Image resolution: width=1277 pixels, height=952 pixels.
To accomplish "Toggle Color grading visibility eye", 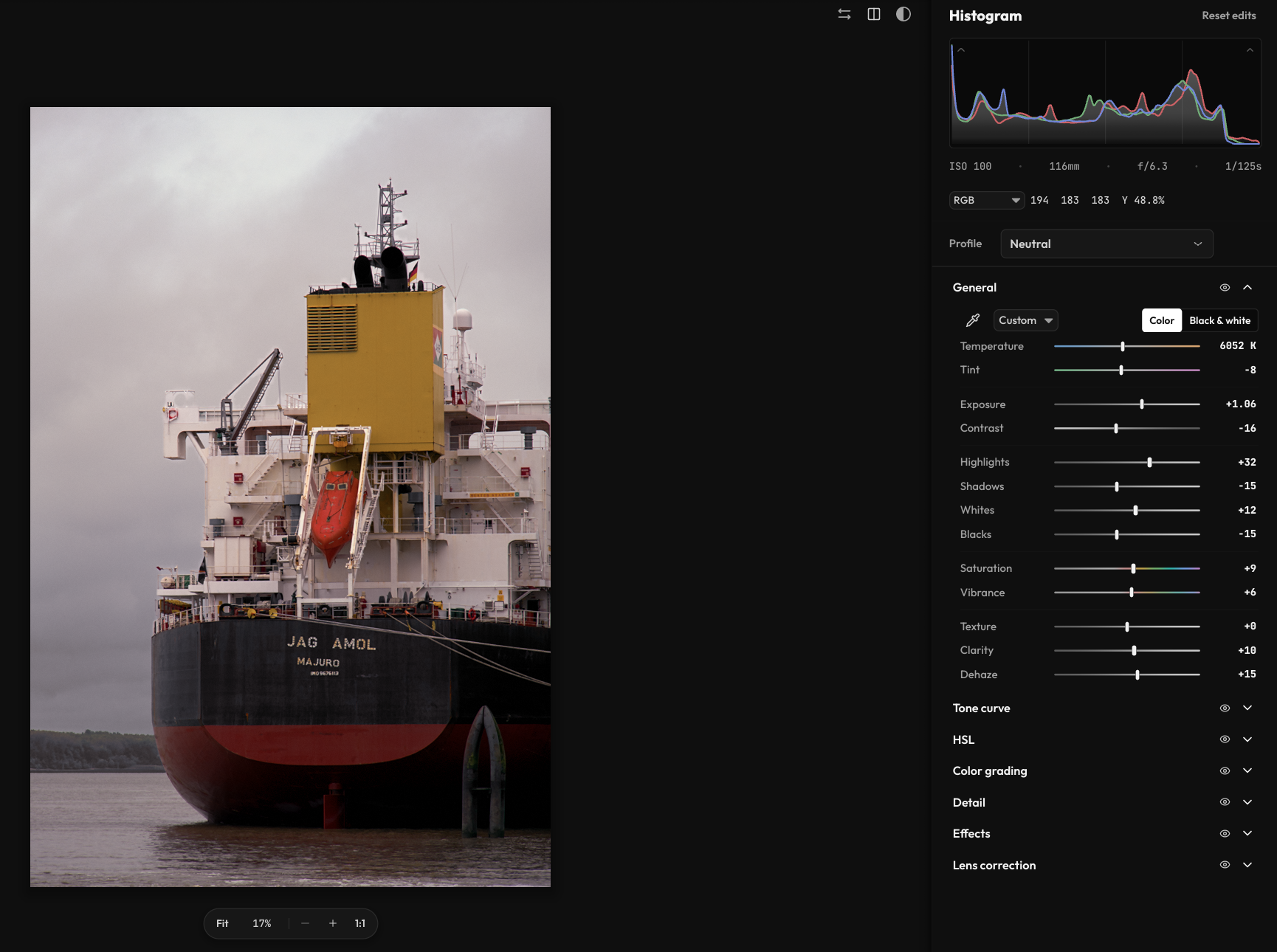I will (1225, 770).
